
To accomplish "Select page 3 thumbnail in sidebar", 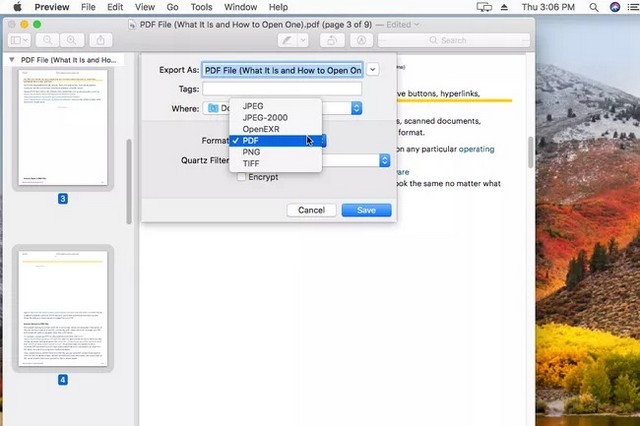I will pos(63,127).
